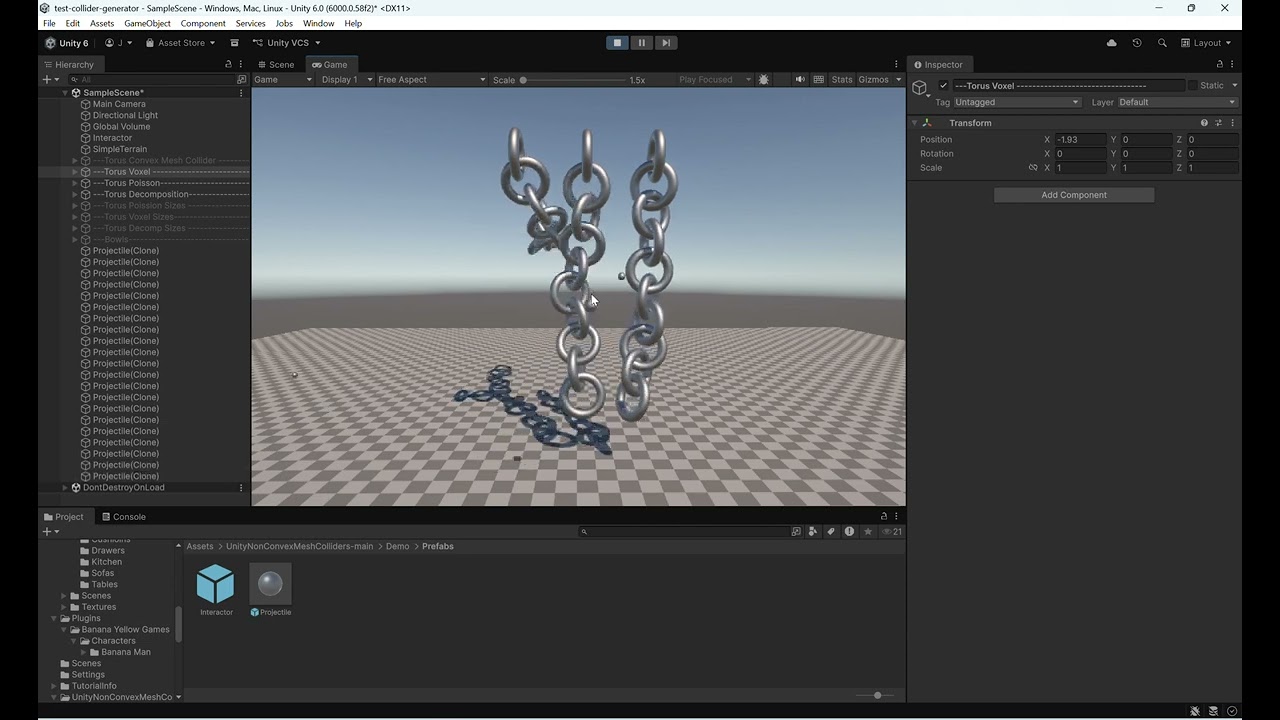This screenshot has height=720, width=1280.
Task: Select the Interactor prefab thumbnail
Action: click(x=216, y=584)
